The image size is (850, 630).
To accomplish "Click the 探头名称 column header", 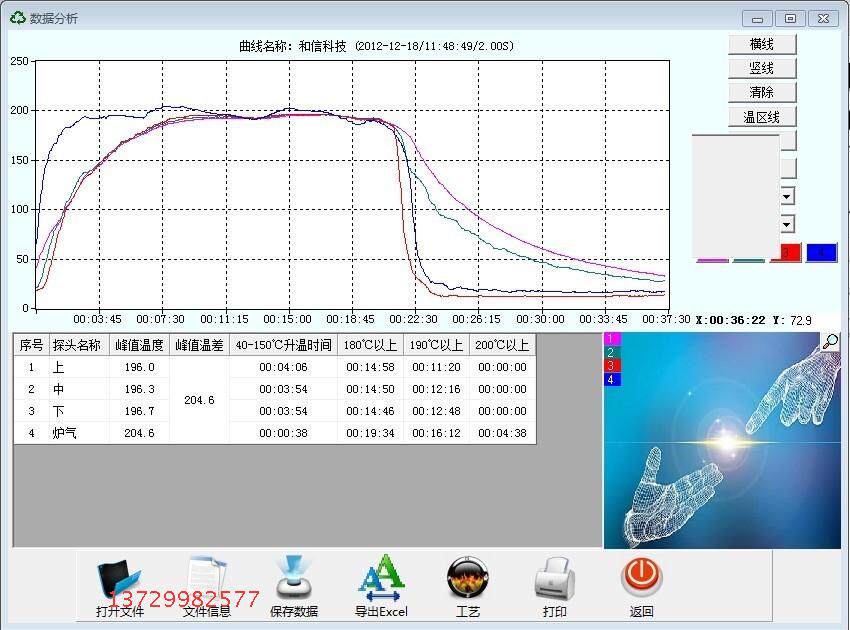I will (x=77, y=345).
